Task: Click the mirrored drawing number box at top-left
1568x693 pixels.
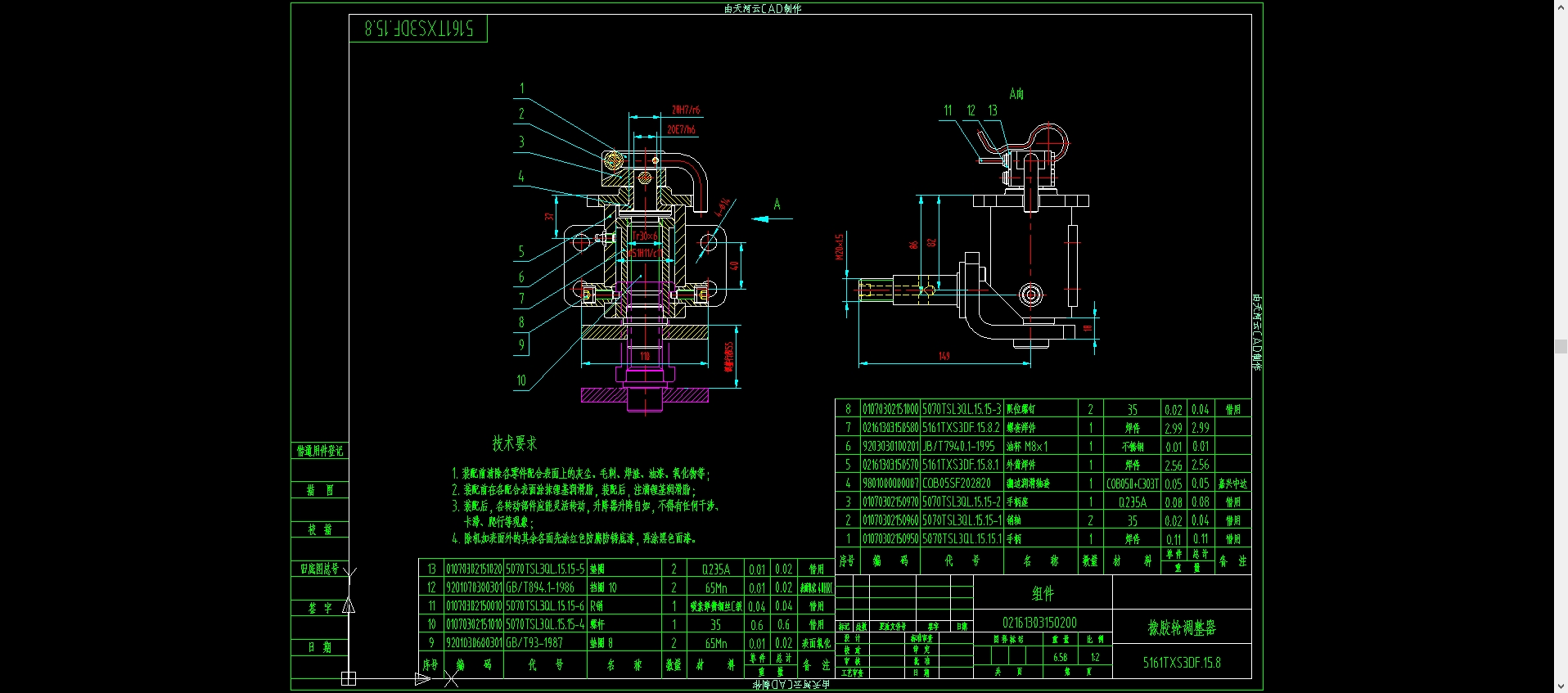Action: click(418, 29)
